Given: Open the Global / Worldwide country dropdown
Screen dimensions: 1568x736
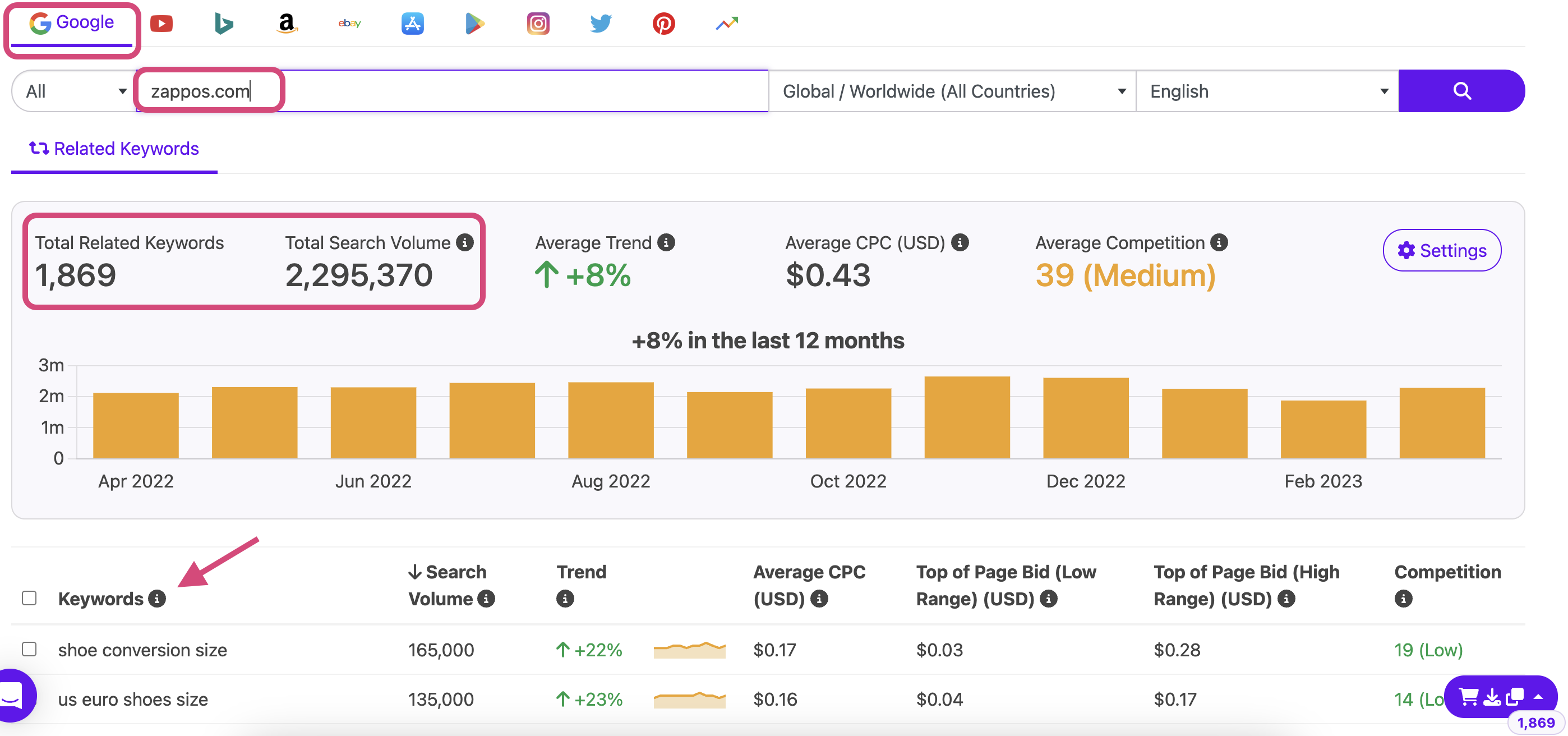Looking at the screenshot, I should tap(953, 91).
